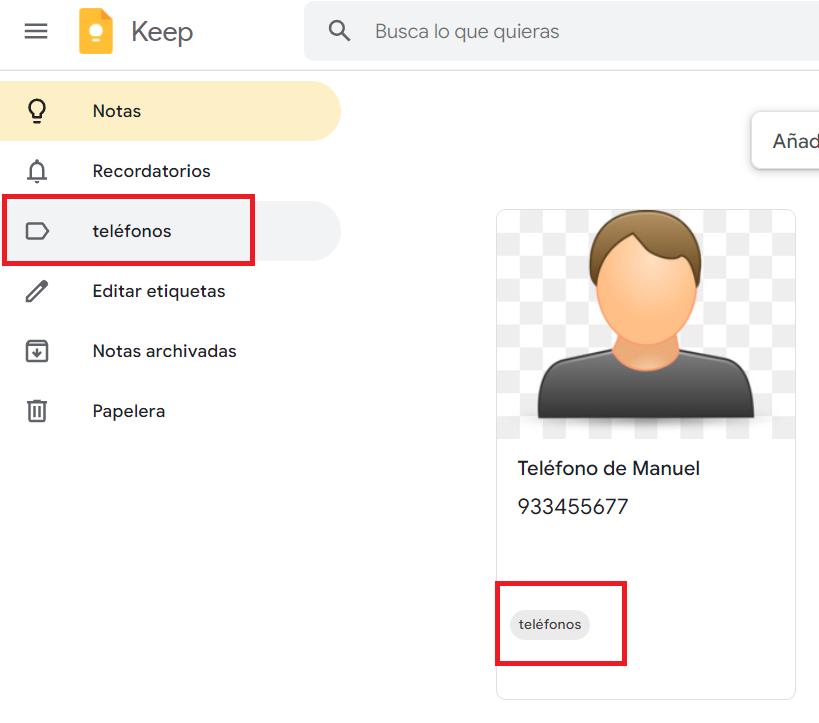
Task: Click the teléfonos chip on the note
Action: 550,624
